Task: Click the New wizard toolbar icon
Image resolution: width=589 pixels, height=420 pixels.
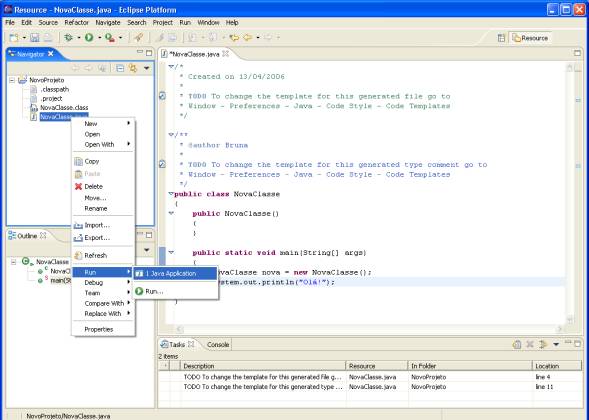Action: click(x=14, y=38)
